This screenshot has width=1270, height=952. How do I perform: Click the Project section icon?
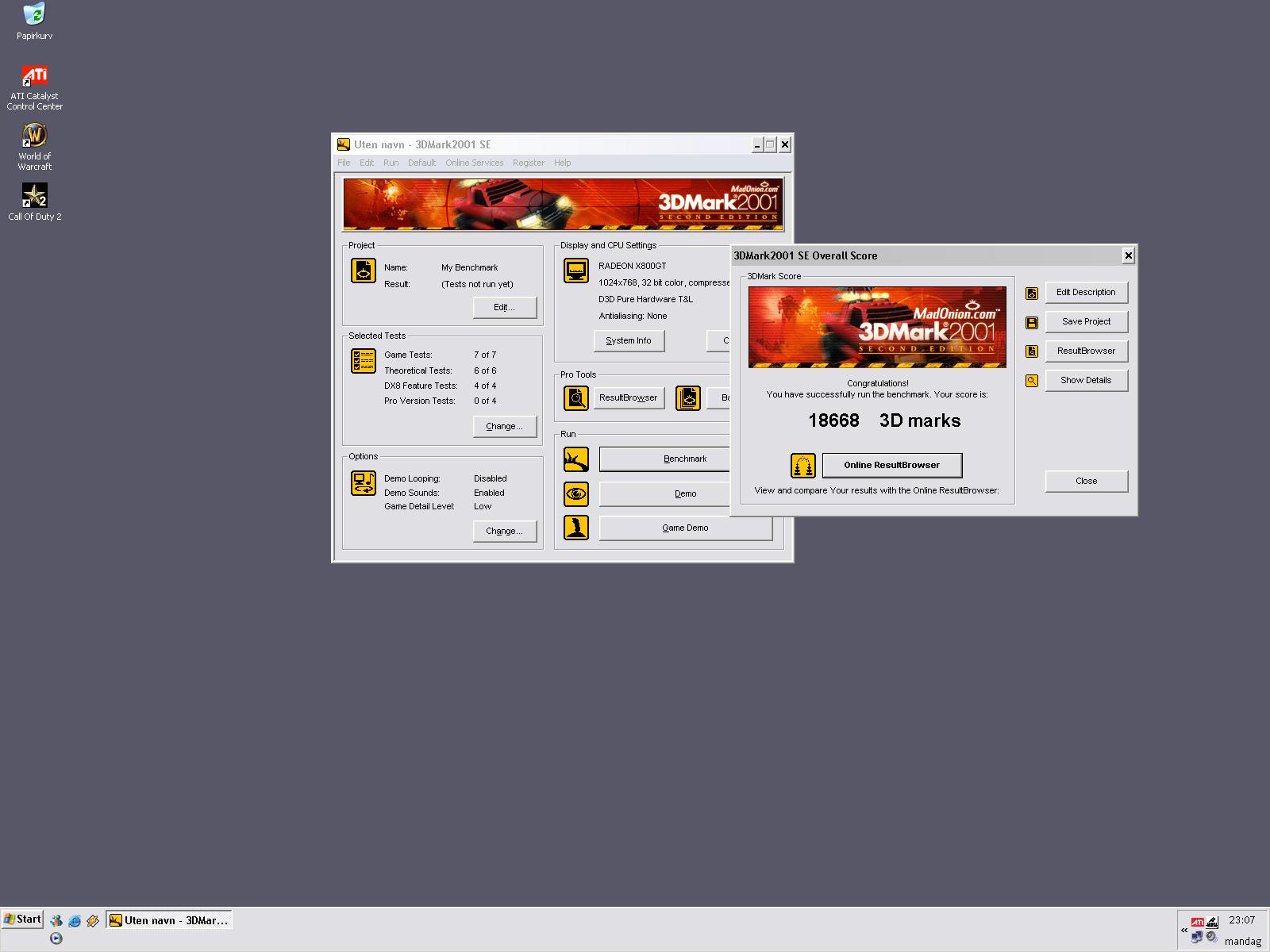point(364,271)
